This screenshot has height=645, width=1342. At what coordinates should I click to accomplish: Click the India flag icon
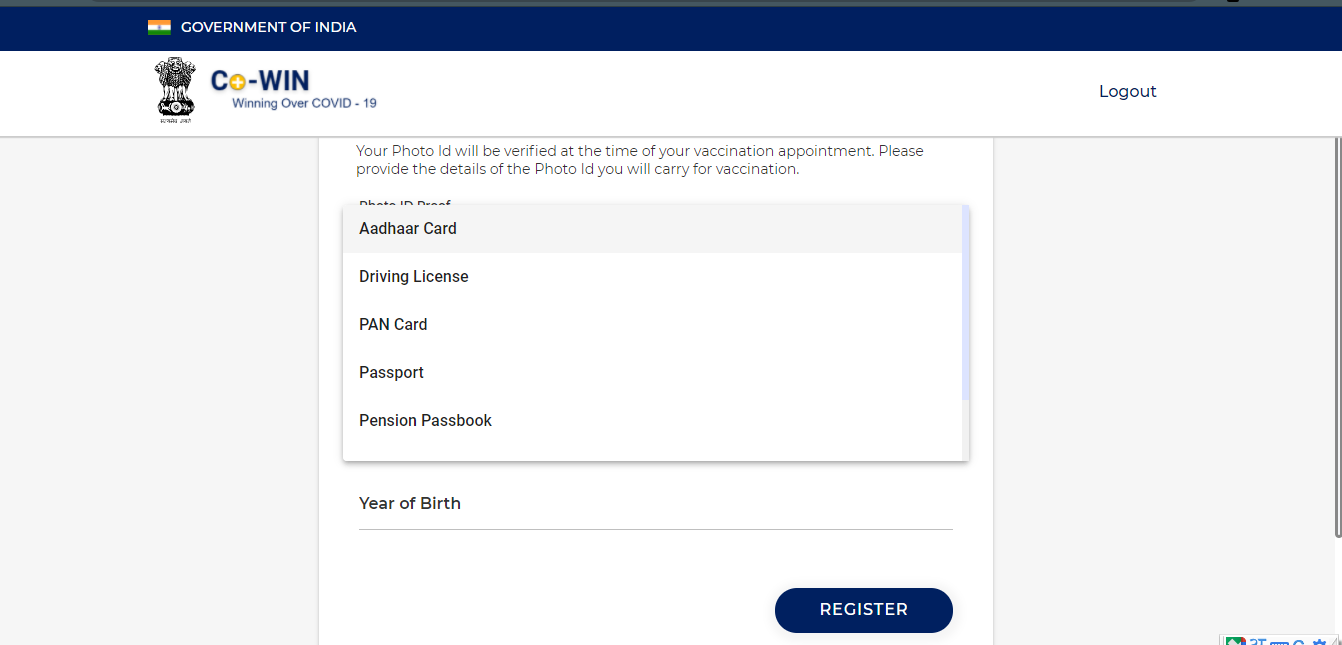click(159, 27)
